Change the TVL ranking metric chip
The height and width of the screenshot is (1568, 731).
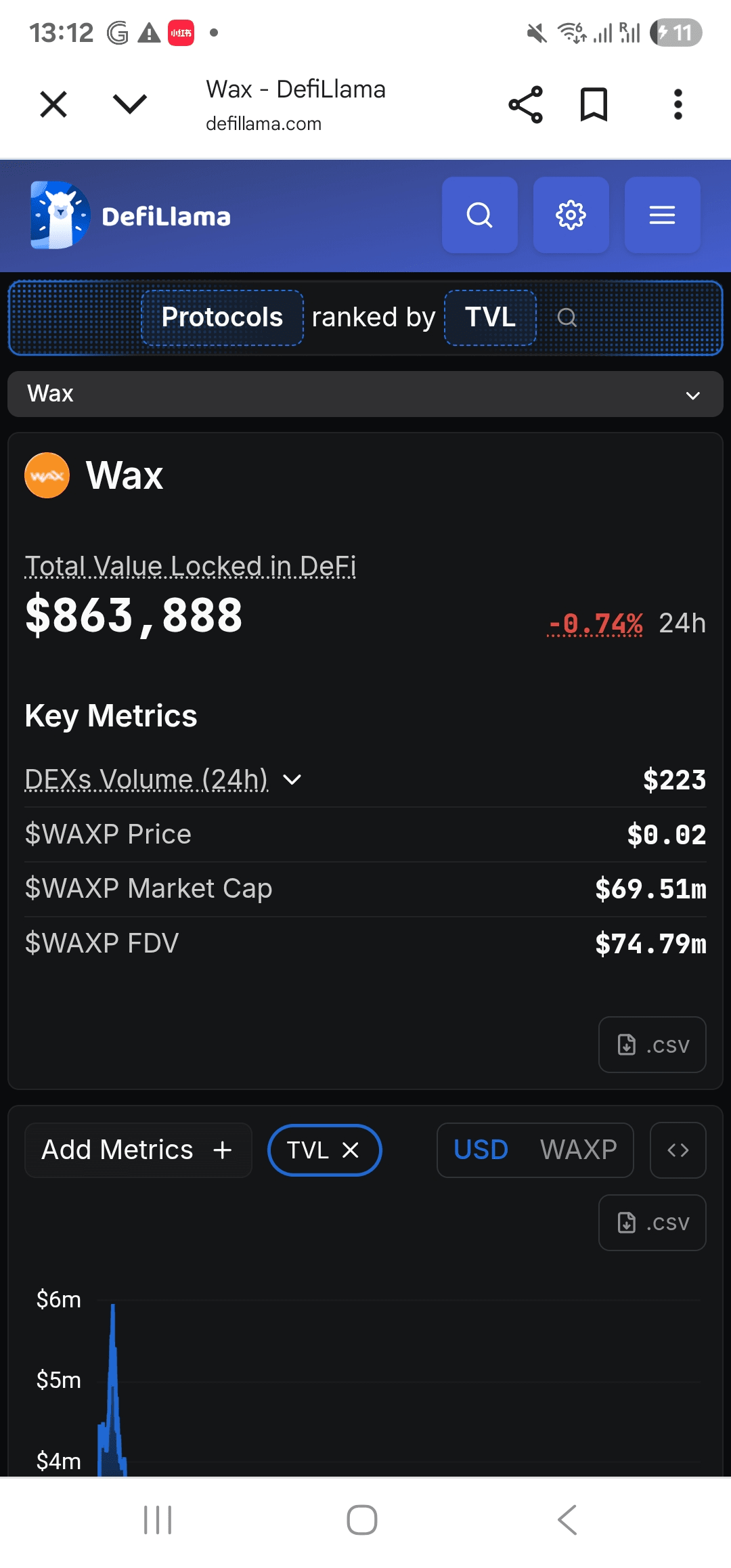click(490, 318)
